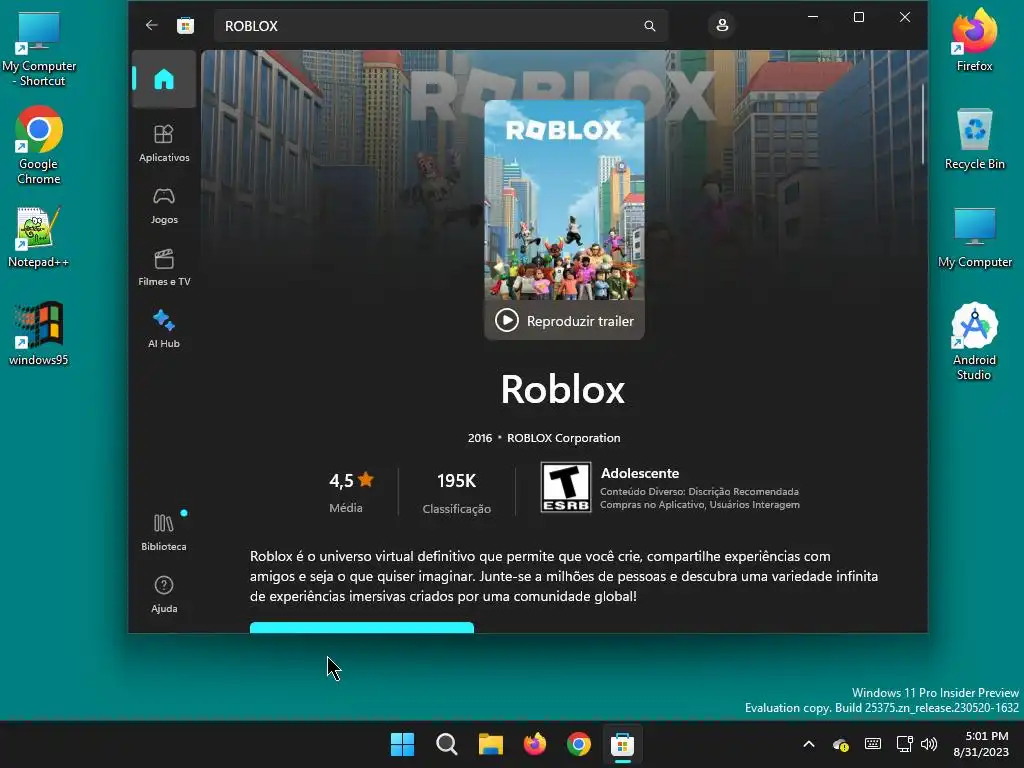
Task: Open Chrome from the taskbar
Action: point(579,744)
